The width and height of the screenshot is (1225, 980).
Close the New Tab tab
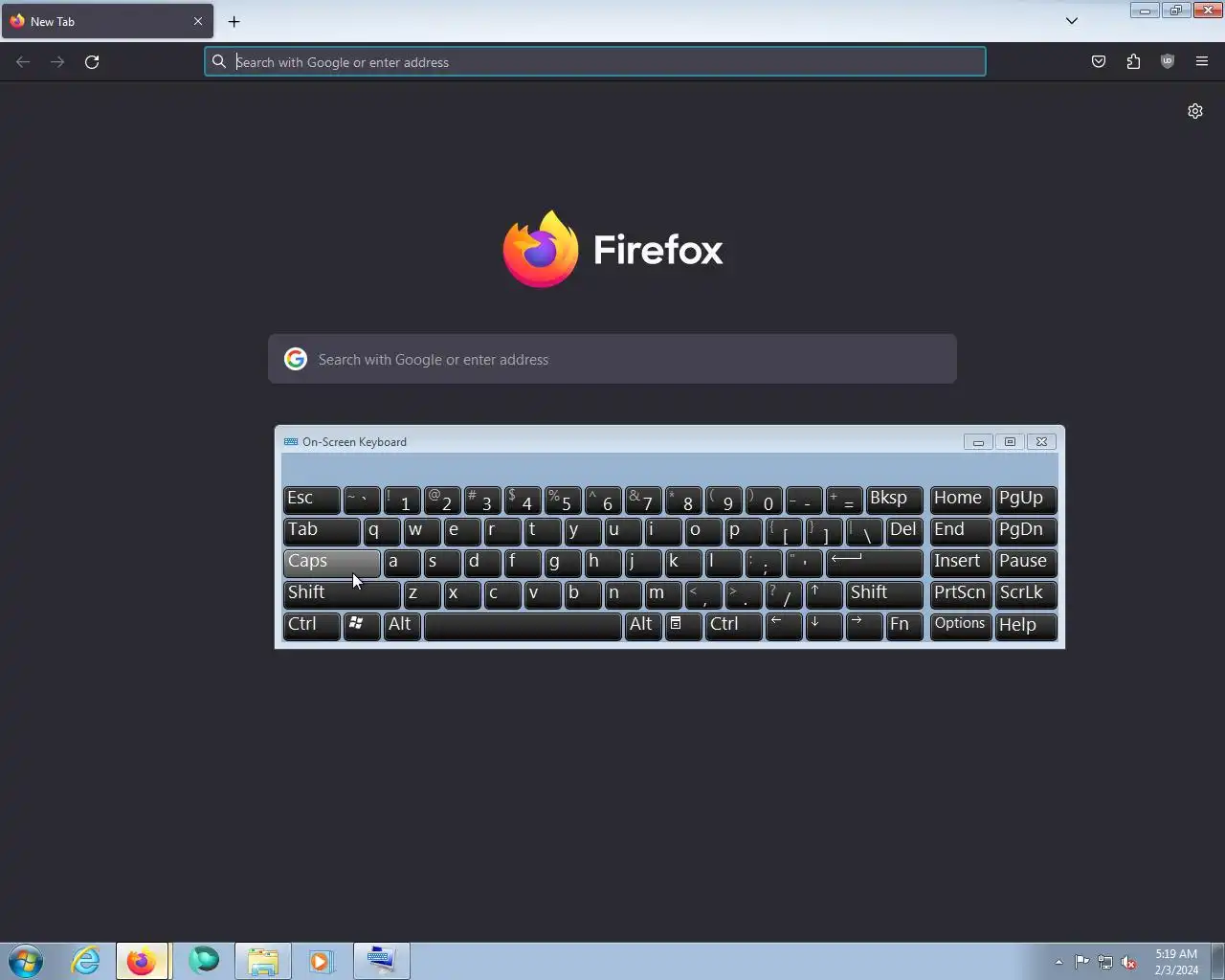point(198,21)
